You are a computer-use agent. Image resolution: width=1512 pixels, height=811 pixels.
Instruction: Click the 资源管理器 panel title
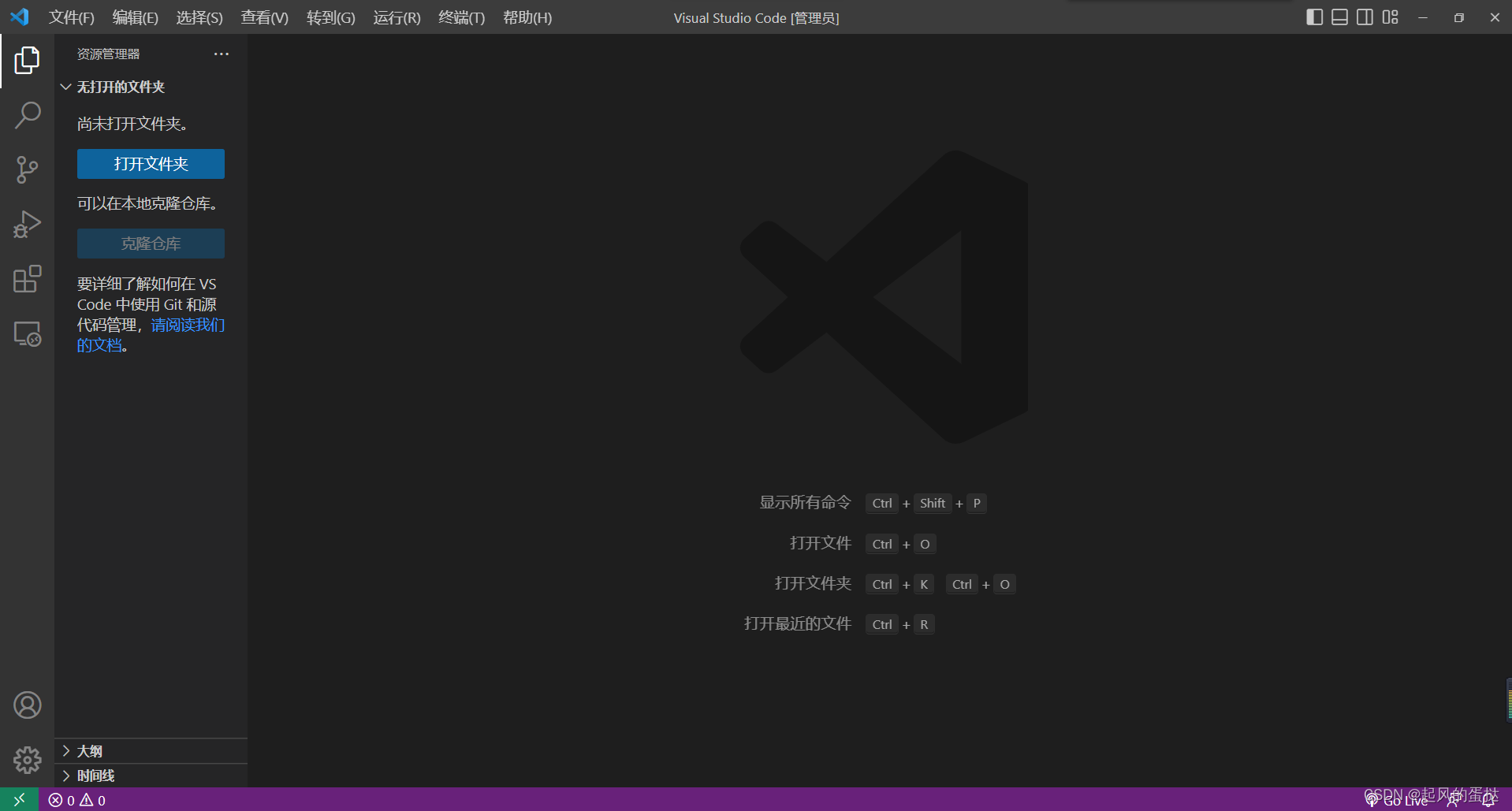[x=108, y=54]
